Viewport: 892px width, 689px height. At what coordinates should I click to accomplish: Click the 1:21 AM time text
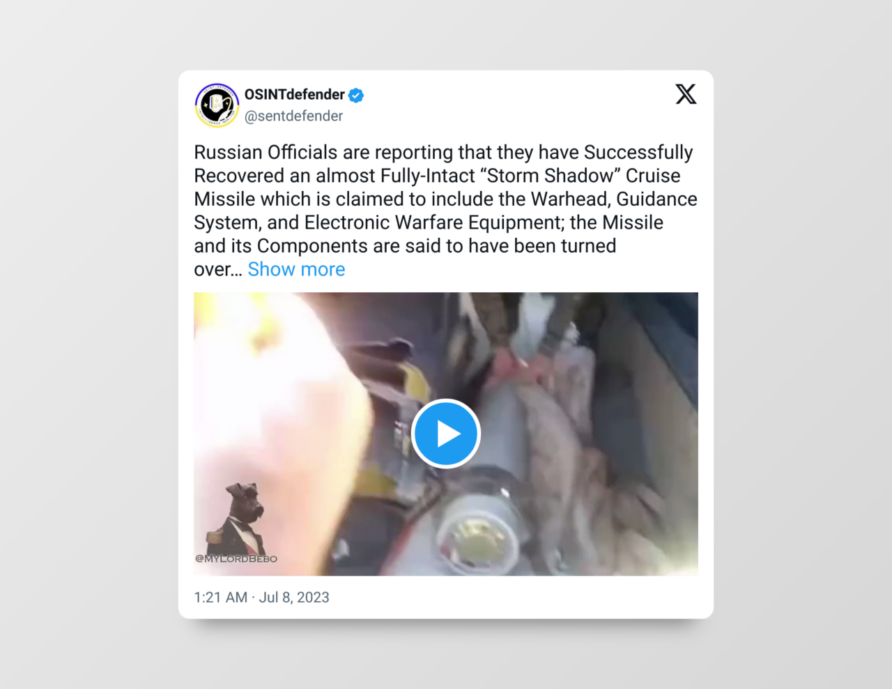[x=221, y=597]
